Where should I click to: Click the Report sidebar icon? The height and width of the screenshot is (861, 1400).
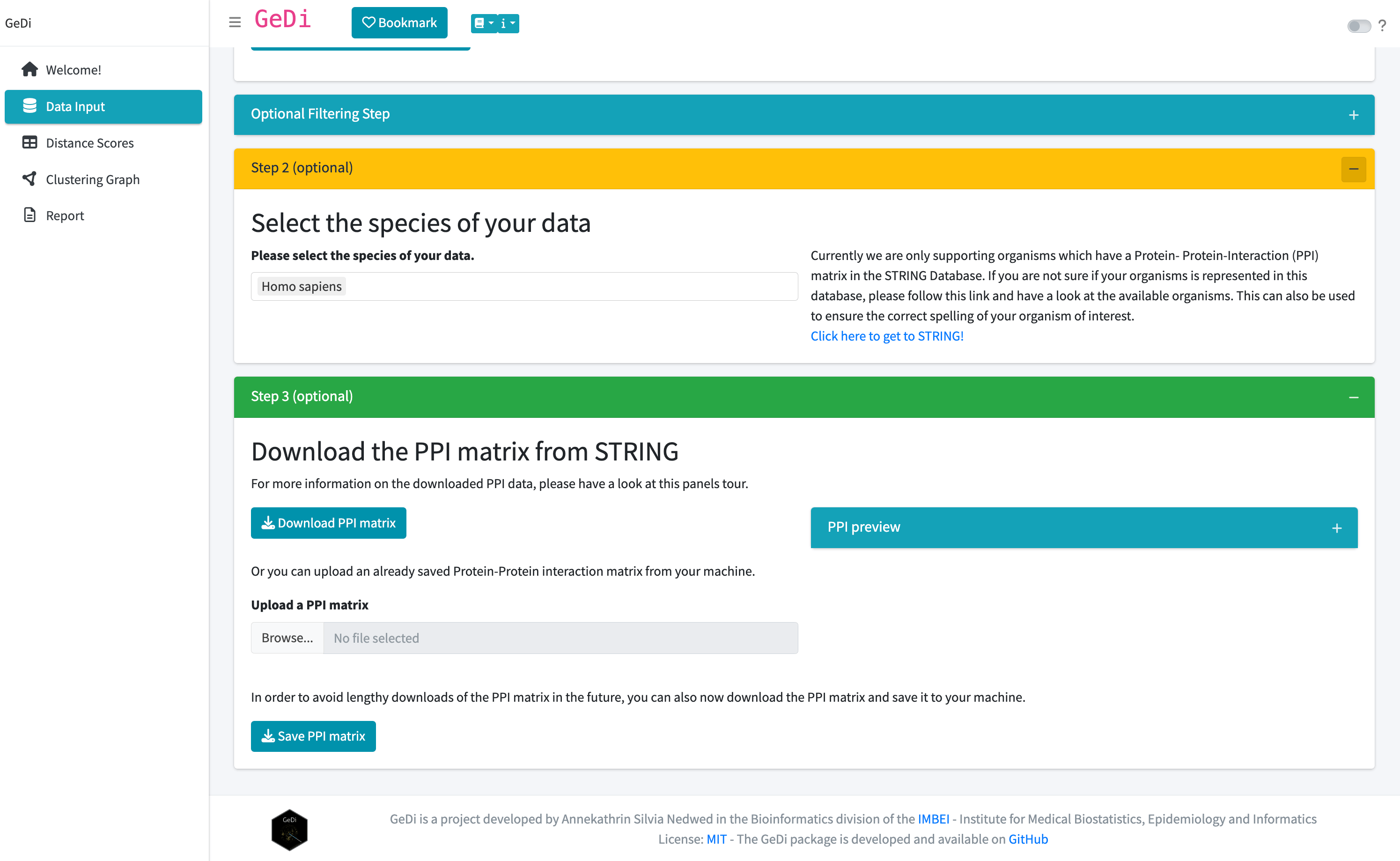(x=30, y=214)
